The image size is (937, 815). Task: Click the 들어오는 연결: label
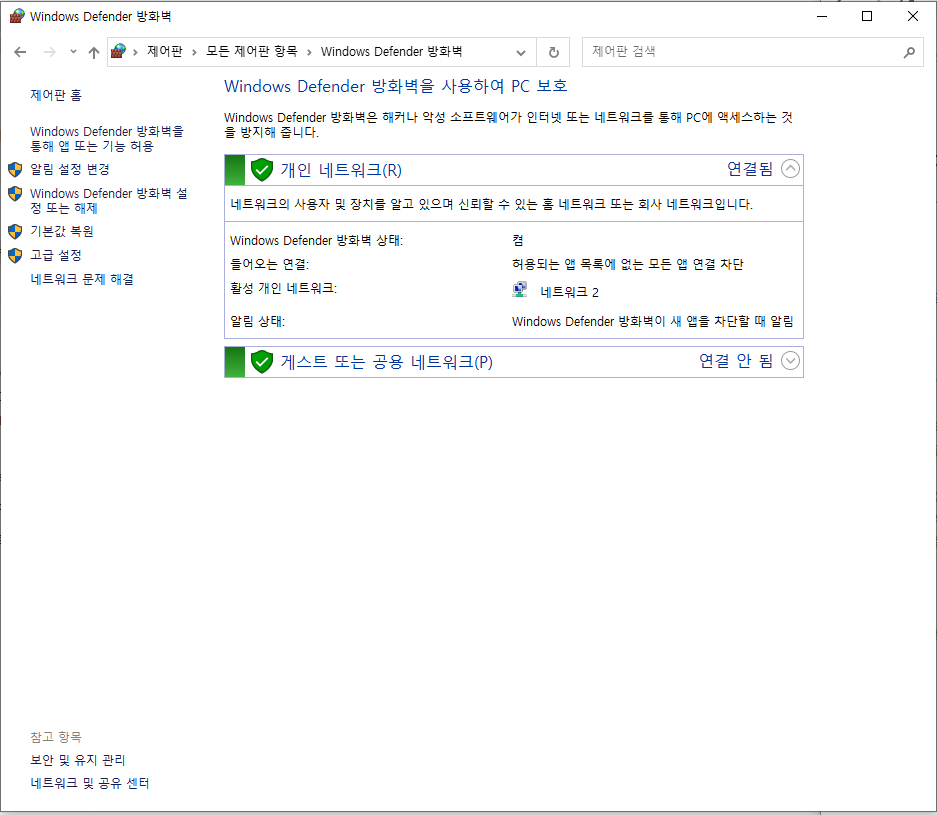pos(270,264)
